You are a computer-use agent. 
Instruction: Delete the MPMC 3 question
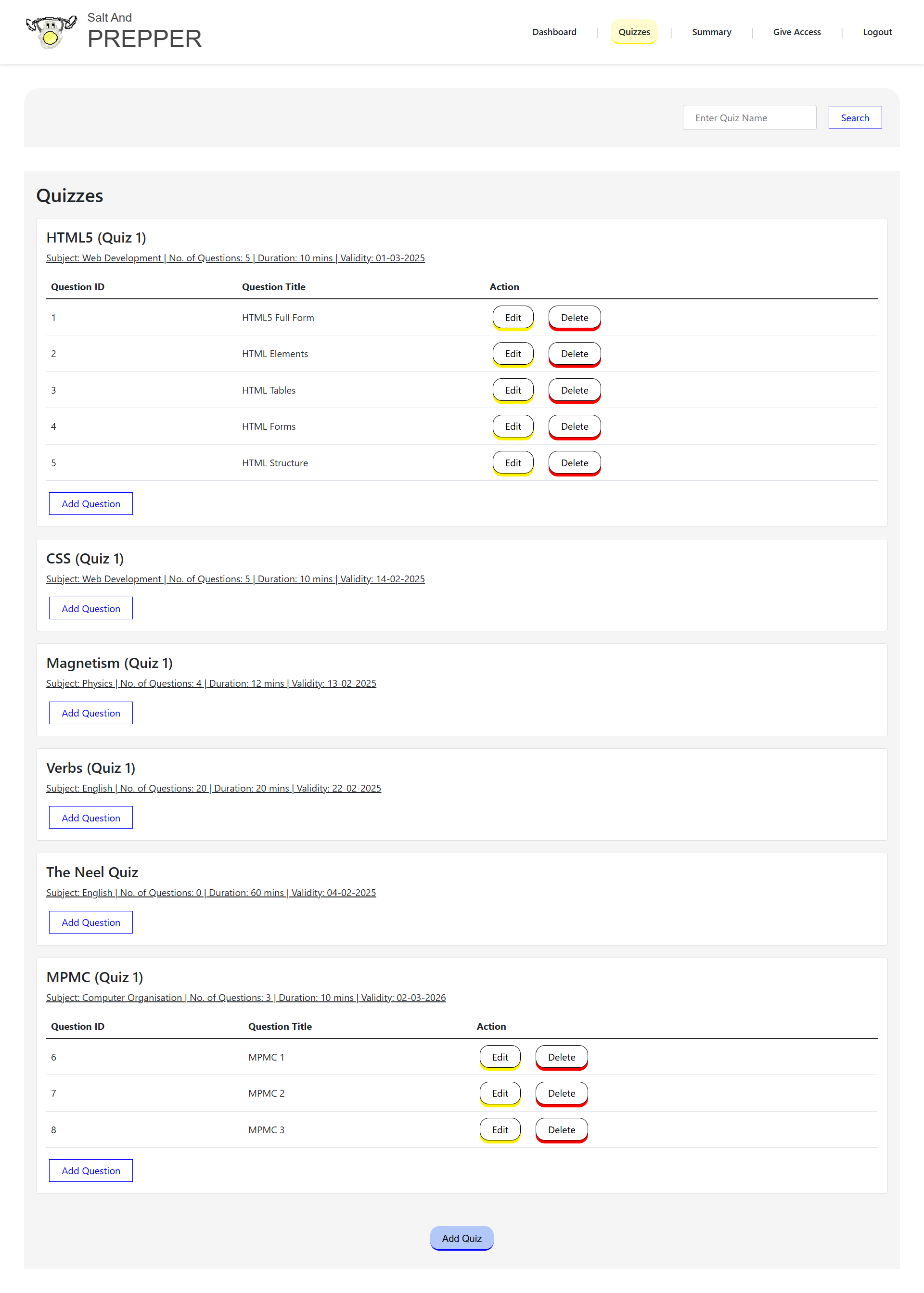[x=561, y=1130]
